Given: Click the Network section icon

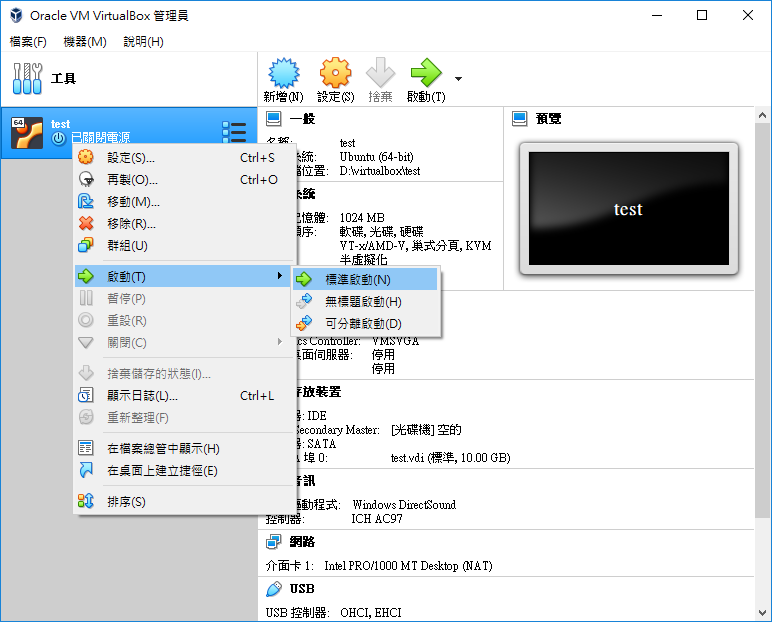Looking at the screenshot, I should (x=274, y=542).
